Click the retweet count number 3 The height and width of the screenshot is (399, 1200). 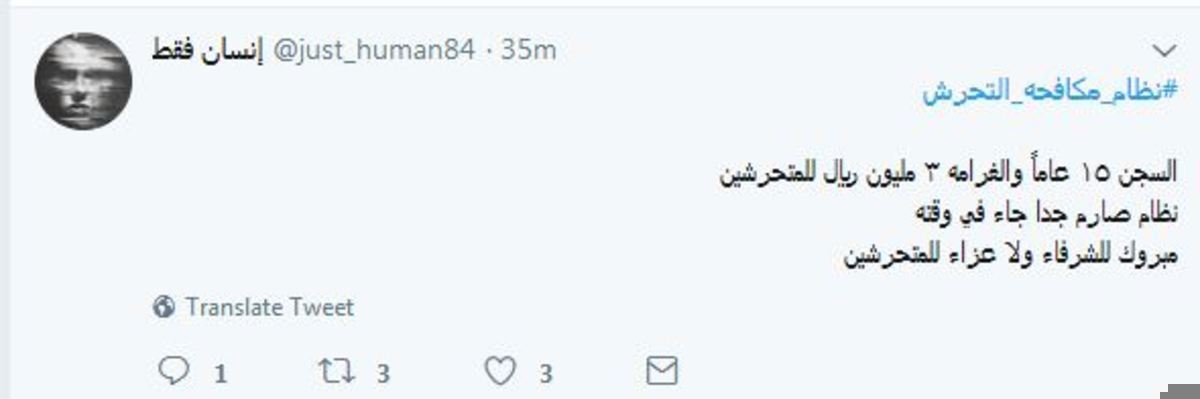point(382,375)
